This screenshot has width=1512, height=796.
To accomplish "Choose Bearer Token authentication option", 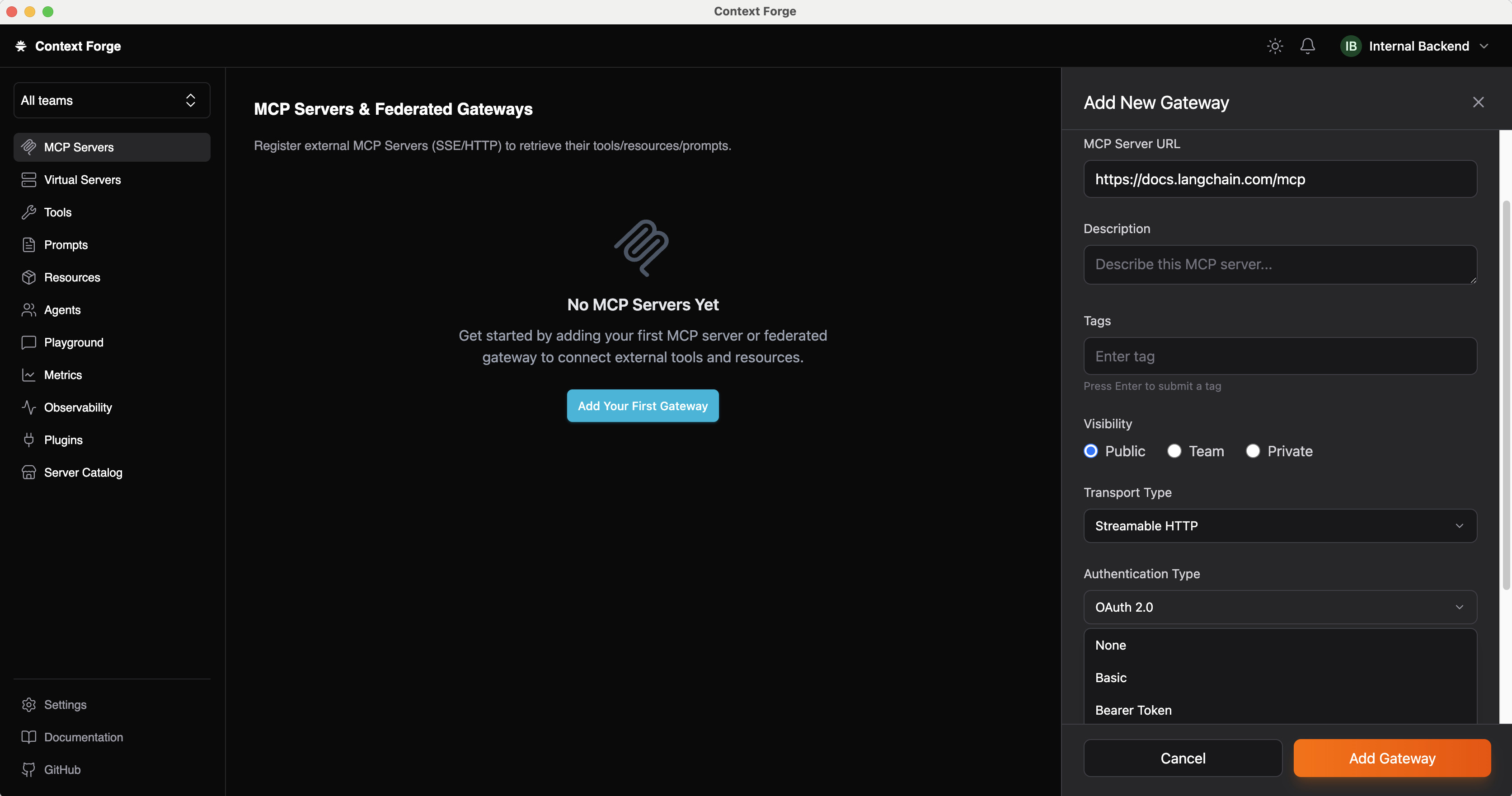I will coord(1133,710).
